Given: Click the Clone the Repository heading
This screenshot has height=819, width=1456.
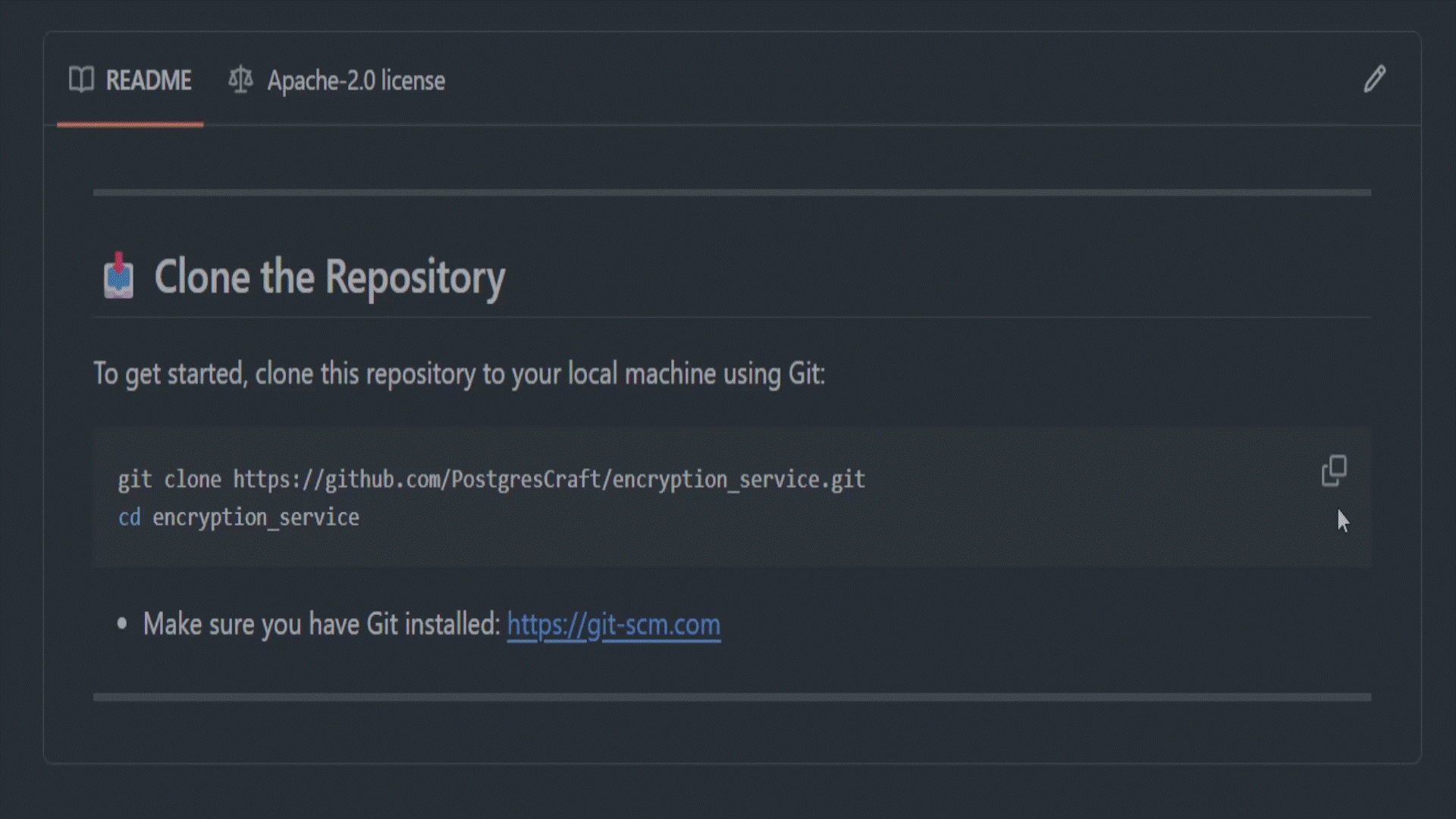Looking at the screenshot, I should point(329,276).
